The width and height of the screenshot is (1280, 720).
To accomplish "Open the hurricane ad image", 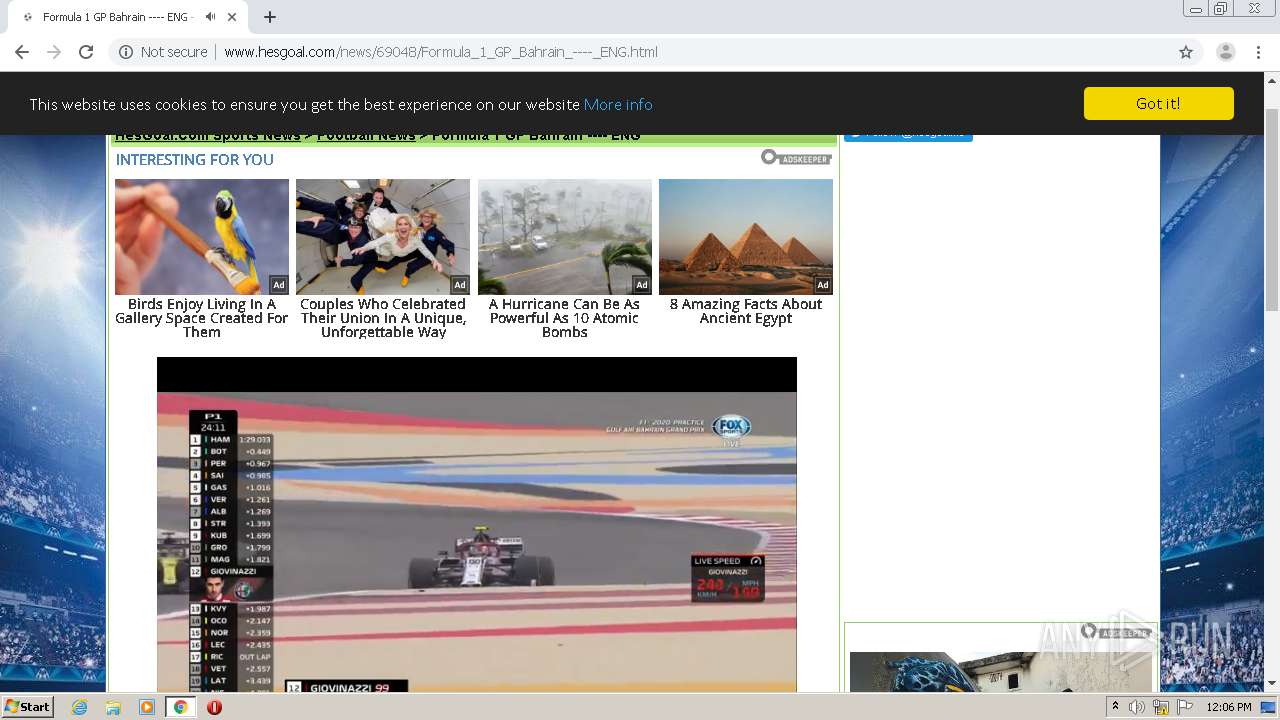I will coord(565,237).
